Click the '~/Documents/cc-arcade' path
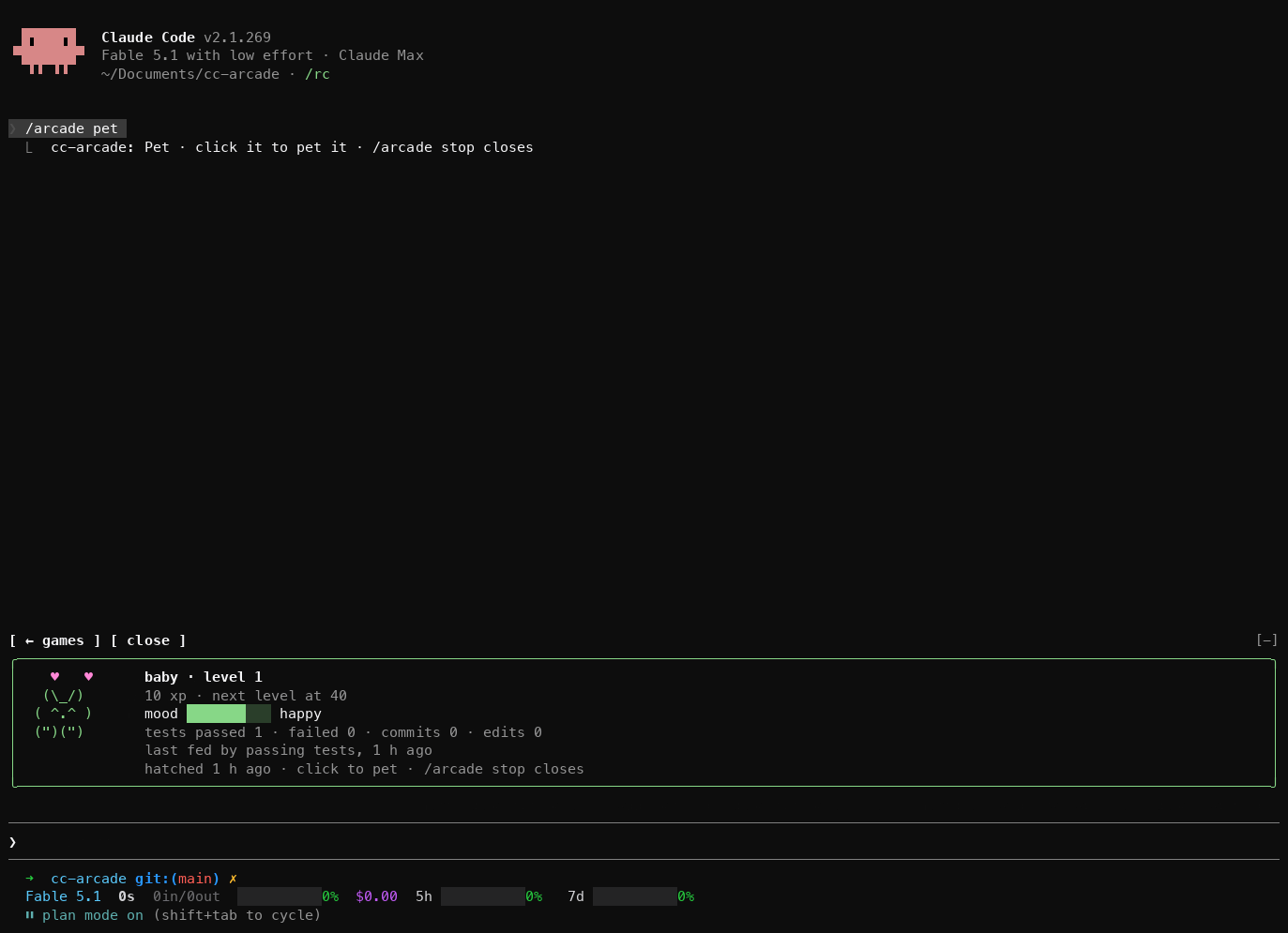 [x=190, y=74]
